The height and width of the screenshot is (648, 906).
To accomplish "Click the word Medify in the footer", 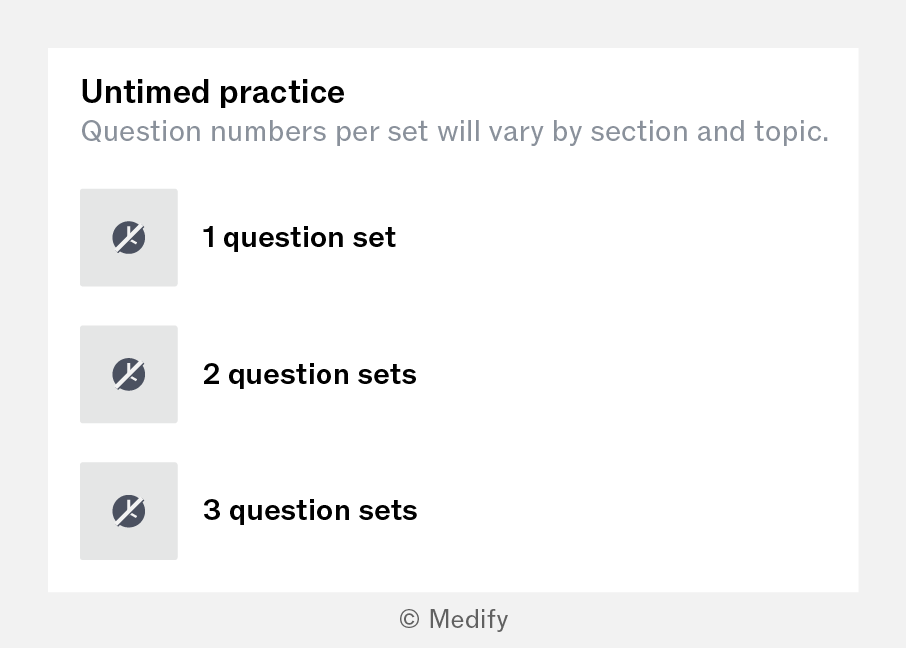I will [469, 619].
